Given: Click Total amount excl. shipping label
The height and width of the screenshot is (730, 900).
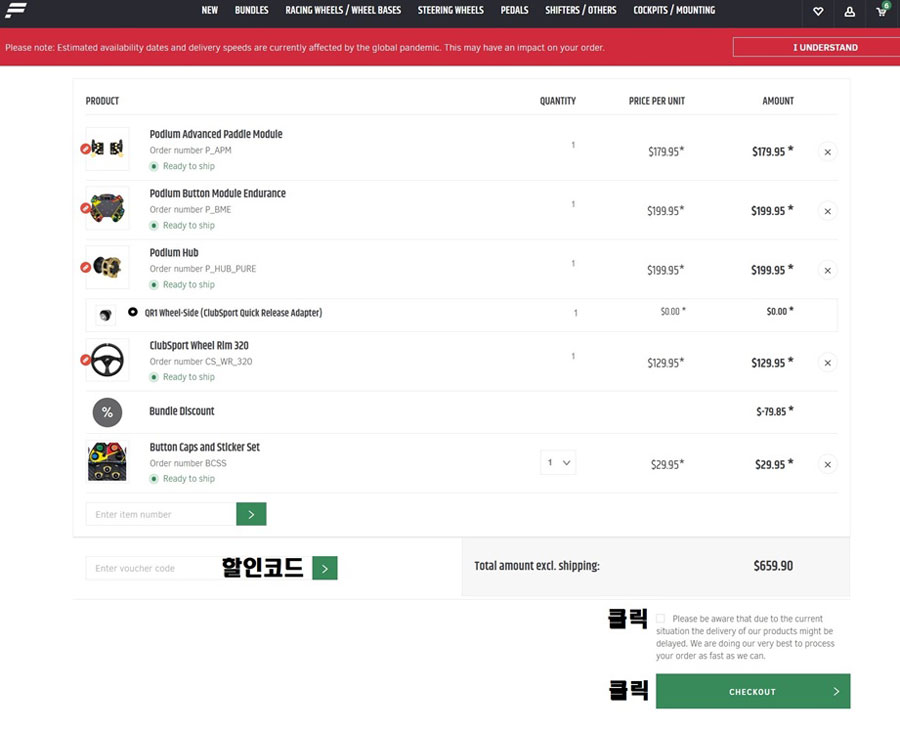Looking at the screenshot, I should click(x=537, y=566).
